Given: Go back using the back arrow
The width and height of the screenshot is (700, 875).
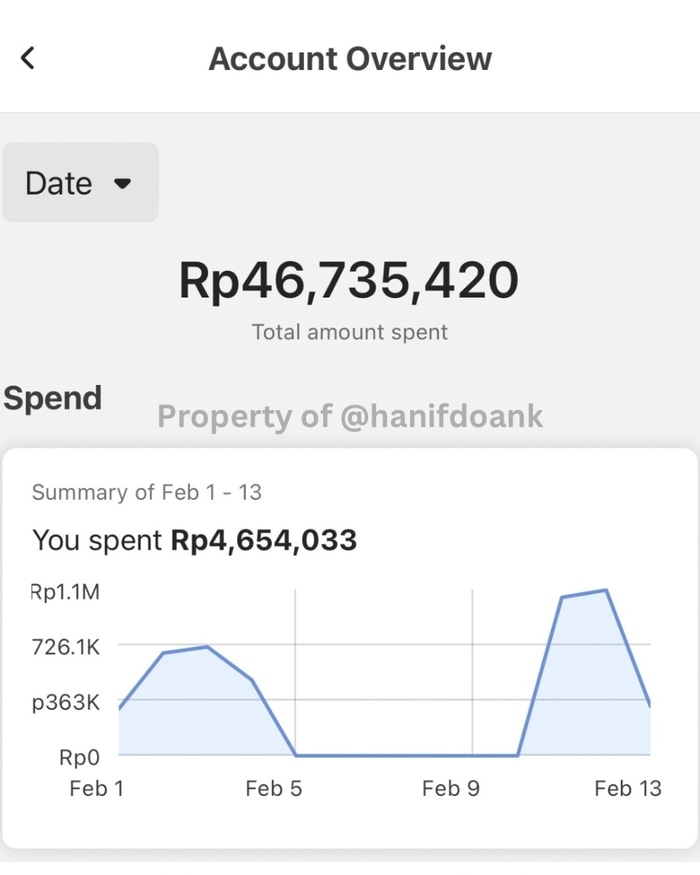Looking at the screenshot, I should point(27,58).
